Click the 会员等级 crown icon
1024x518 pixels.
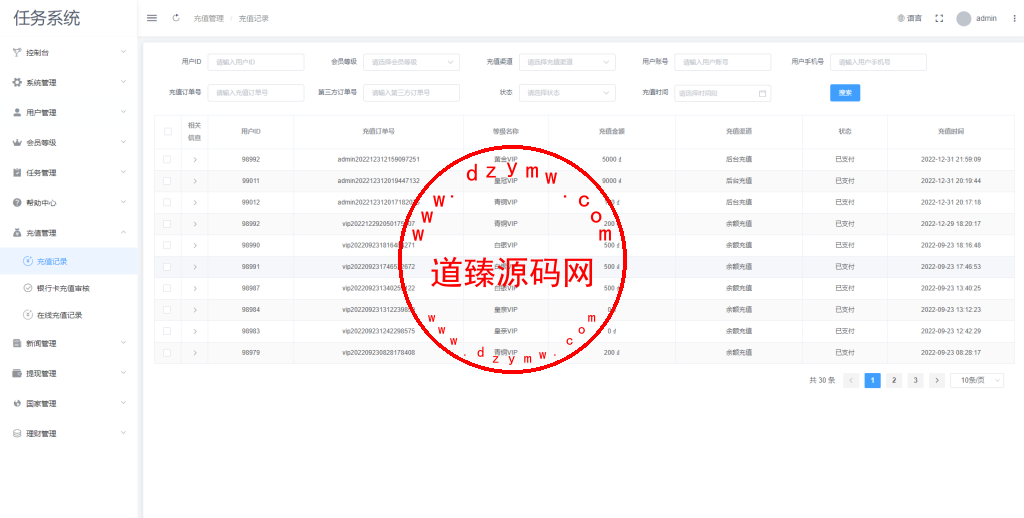[17, 142]
